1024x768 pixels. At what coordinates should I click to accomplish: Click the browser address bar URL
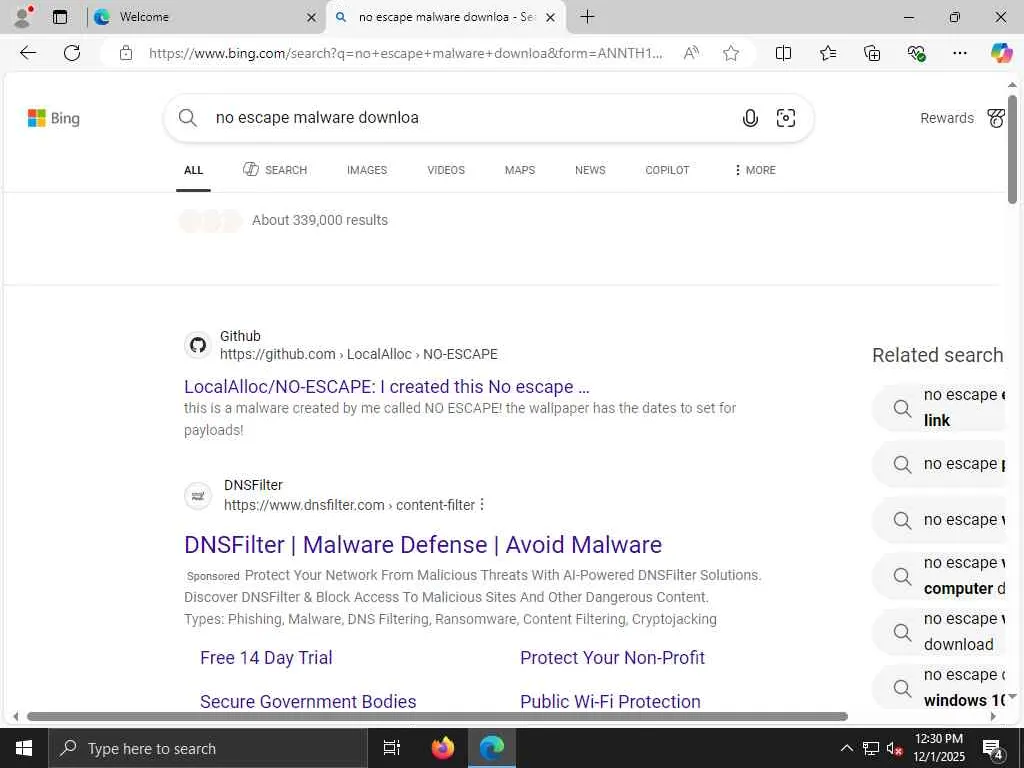405,53
